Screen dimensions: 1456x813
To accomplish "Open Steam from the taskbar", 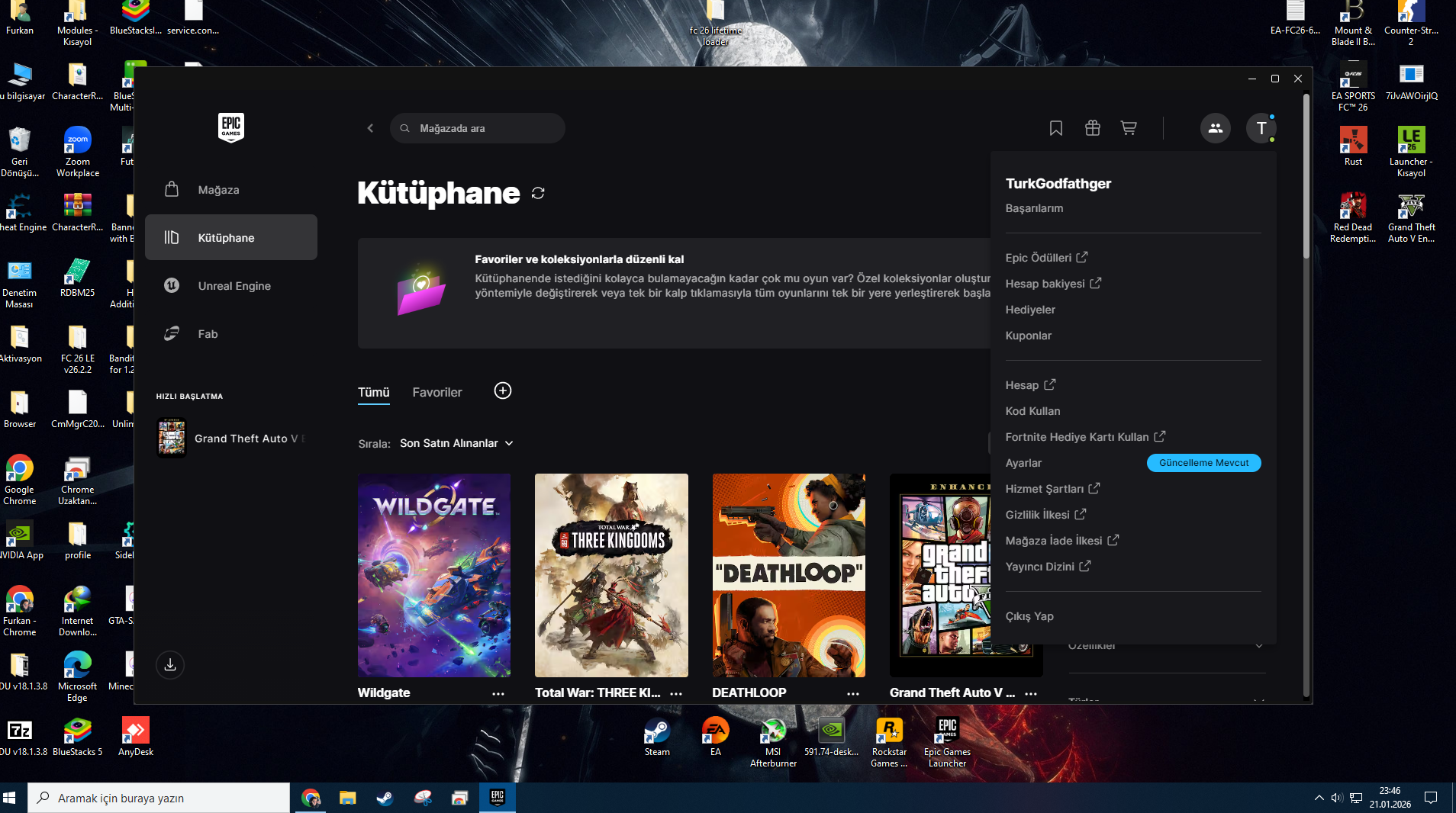I will 385,798.
